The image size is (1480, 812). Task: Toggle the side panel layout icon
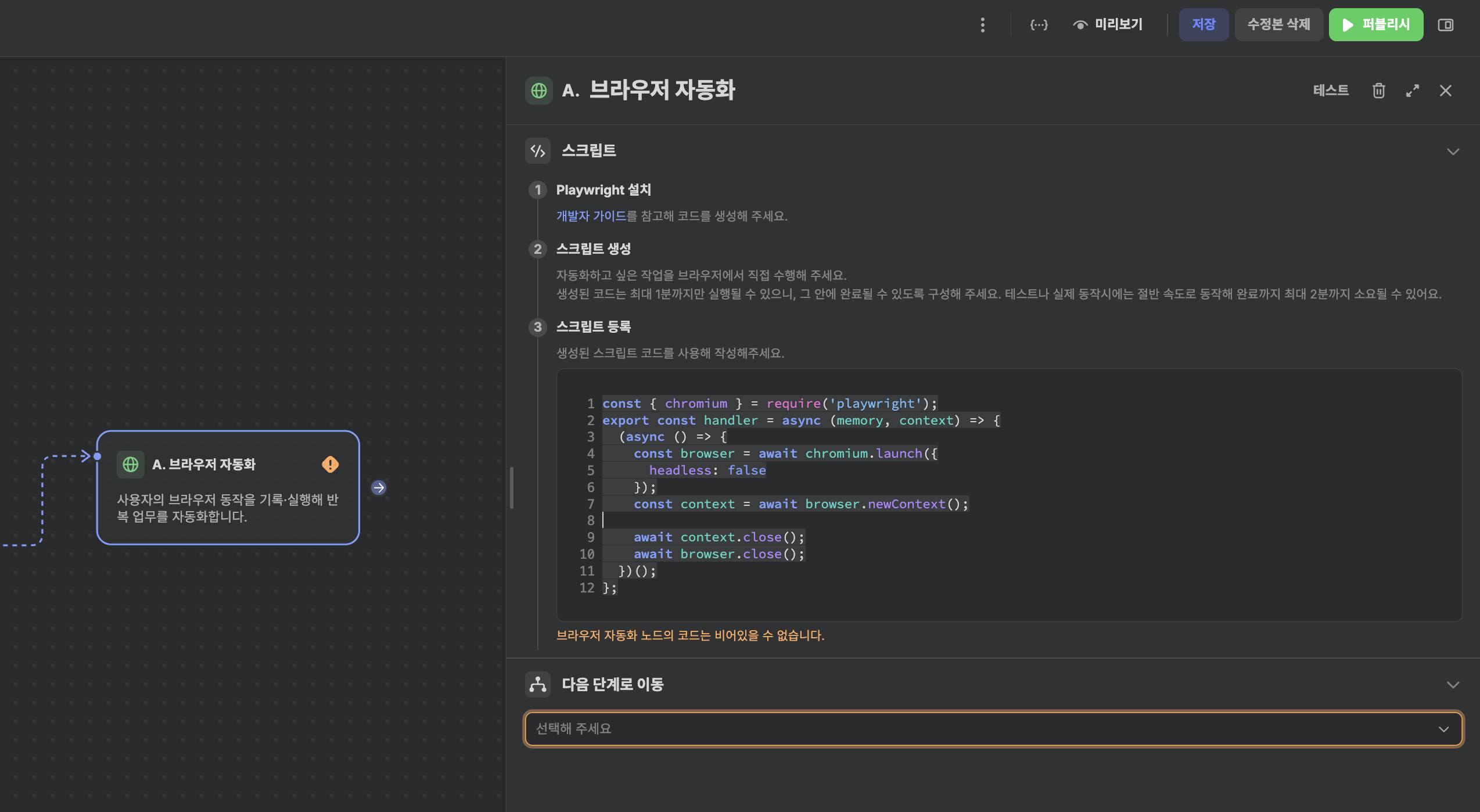tap(1445, 24)
